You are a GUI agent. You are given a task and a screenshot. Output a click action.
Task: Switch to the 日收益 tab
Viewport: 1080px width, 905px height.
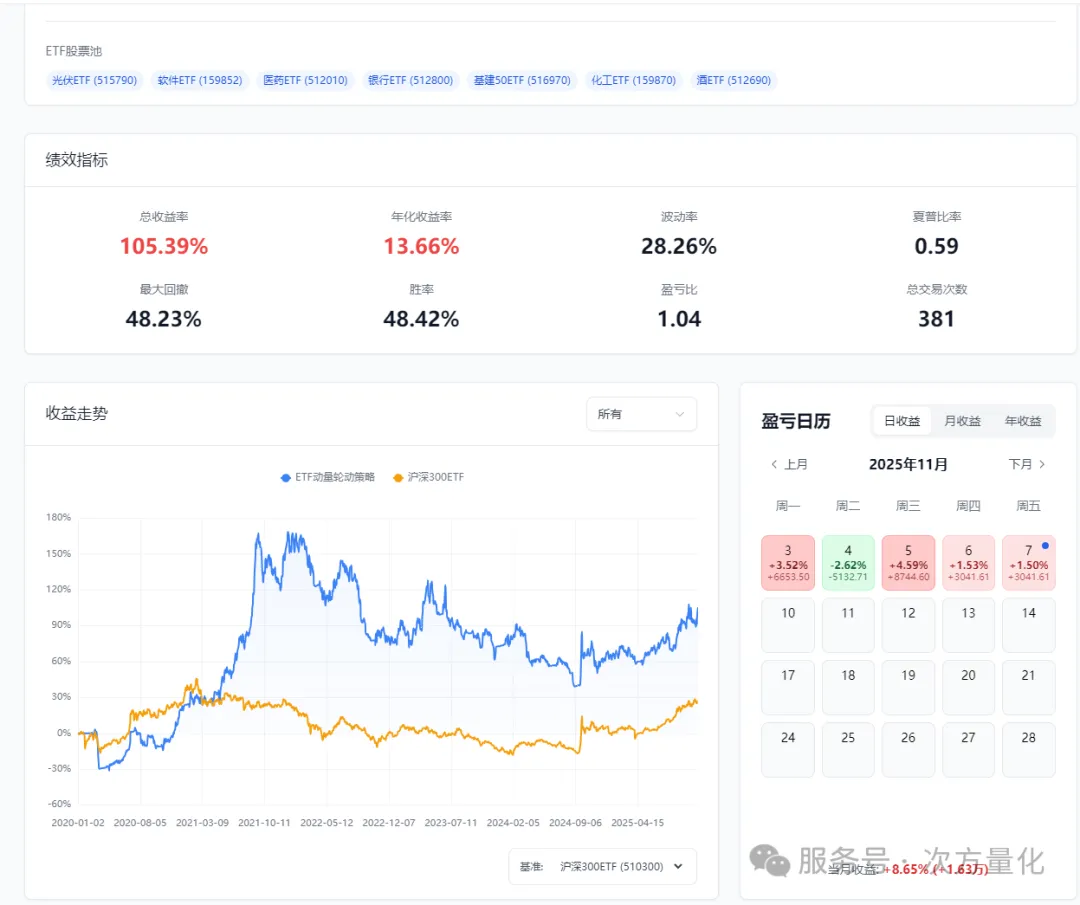point(902,421)
